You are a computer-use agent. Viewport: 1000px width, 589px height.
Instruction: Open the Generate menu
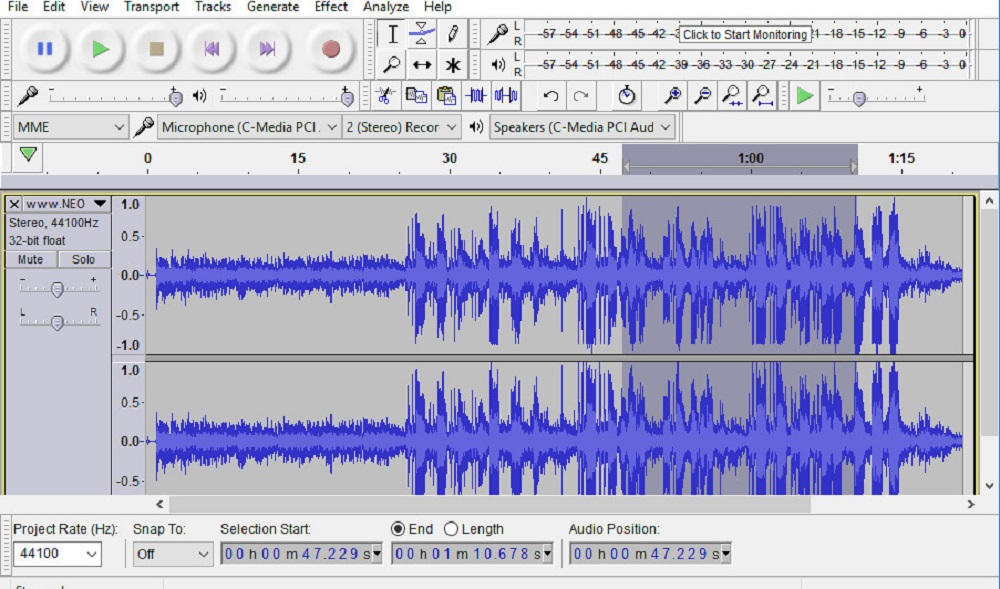coord(273,7)
